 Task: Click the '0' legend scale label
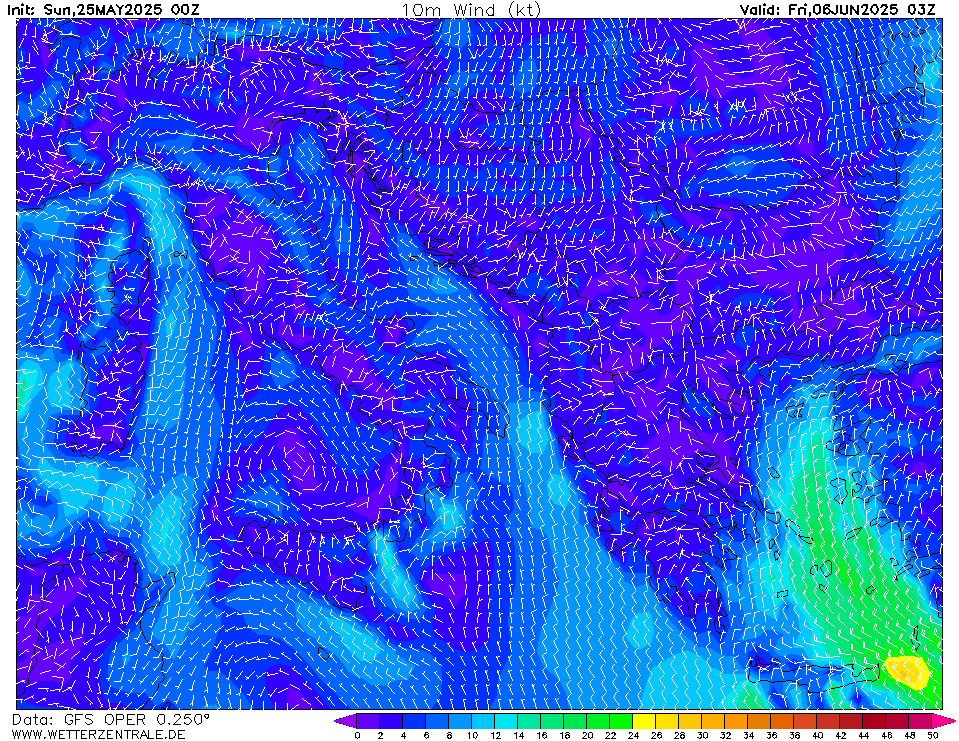(x=357, y=735)
